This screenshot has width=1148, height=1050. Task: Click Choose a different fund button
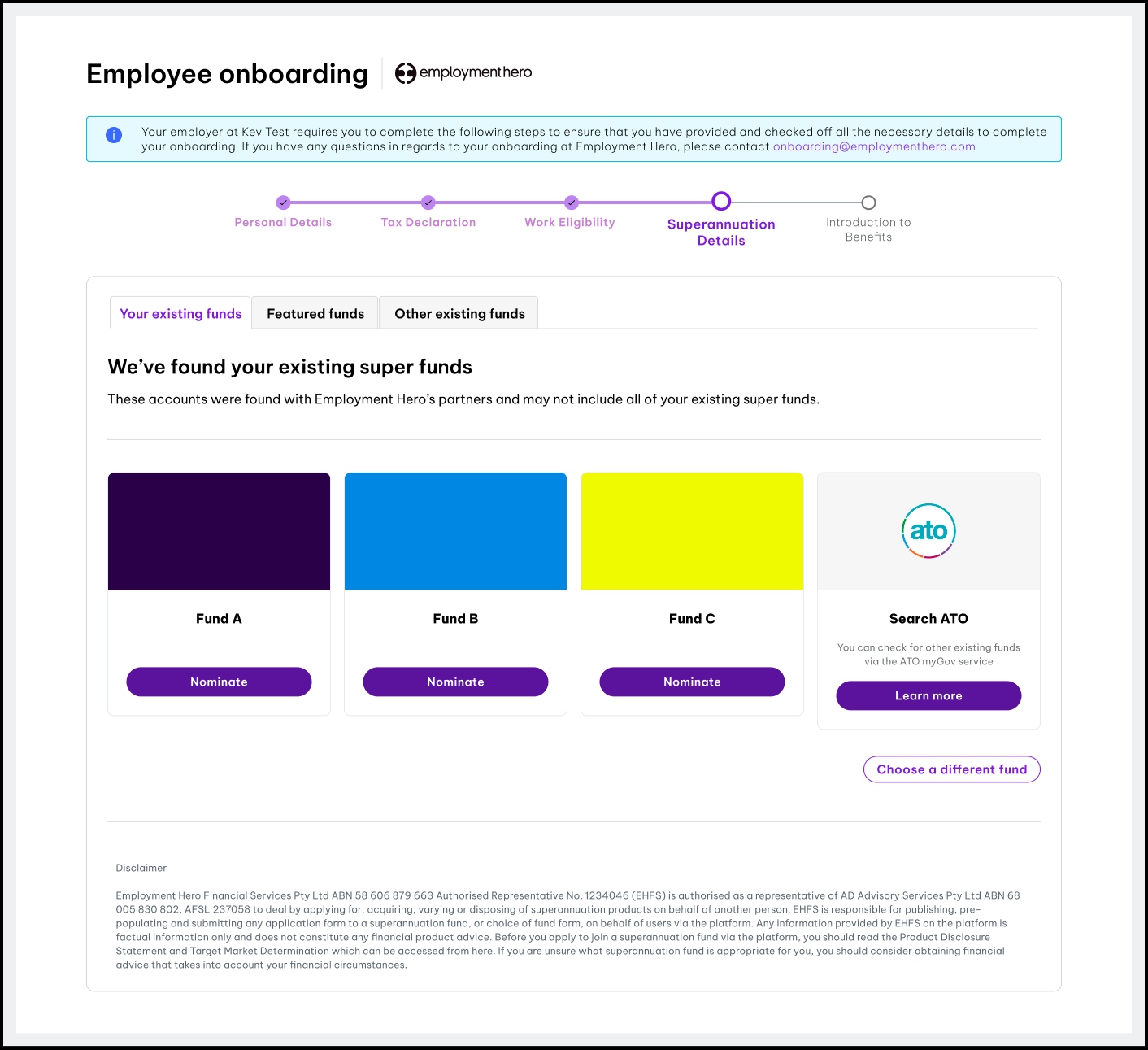click(x=951, y=769)
